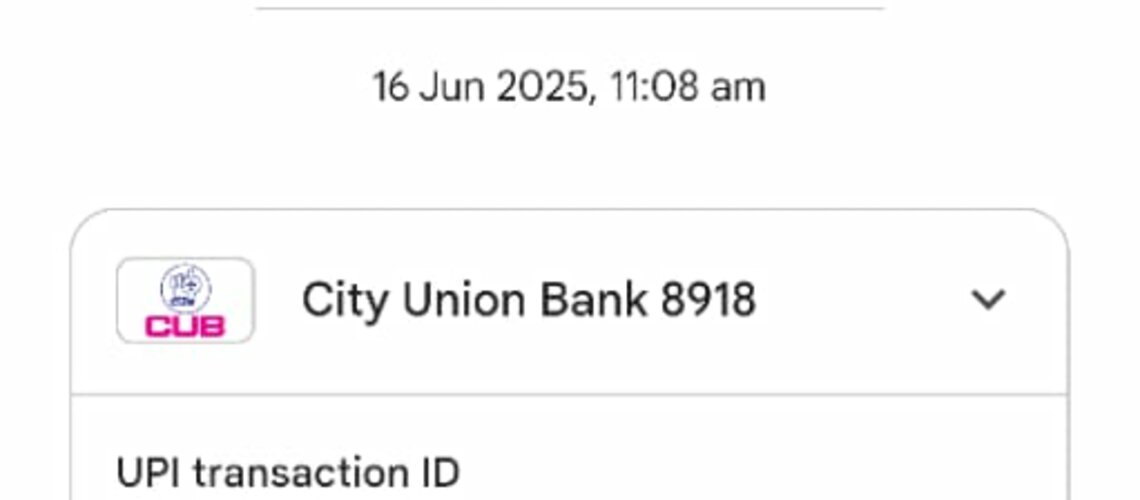
Task: Click the horizontal divider above the date
Action: (x=570, y=9)
